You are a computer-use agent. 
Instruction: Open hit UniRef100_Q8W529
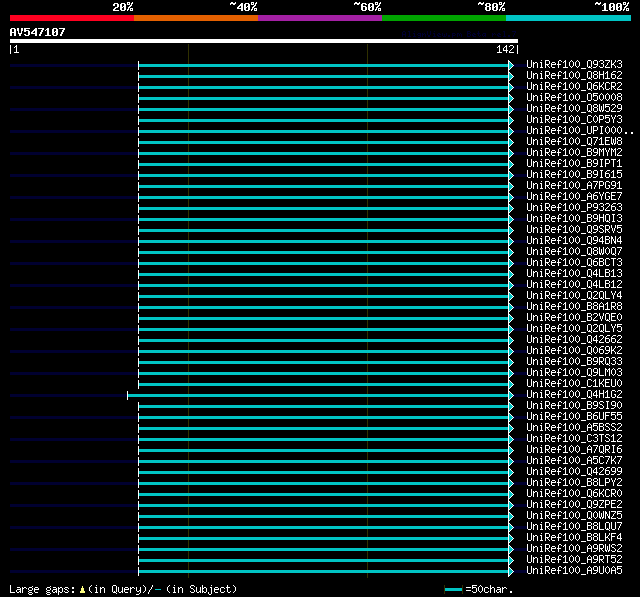click(574, 109)
